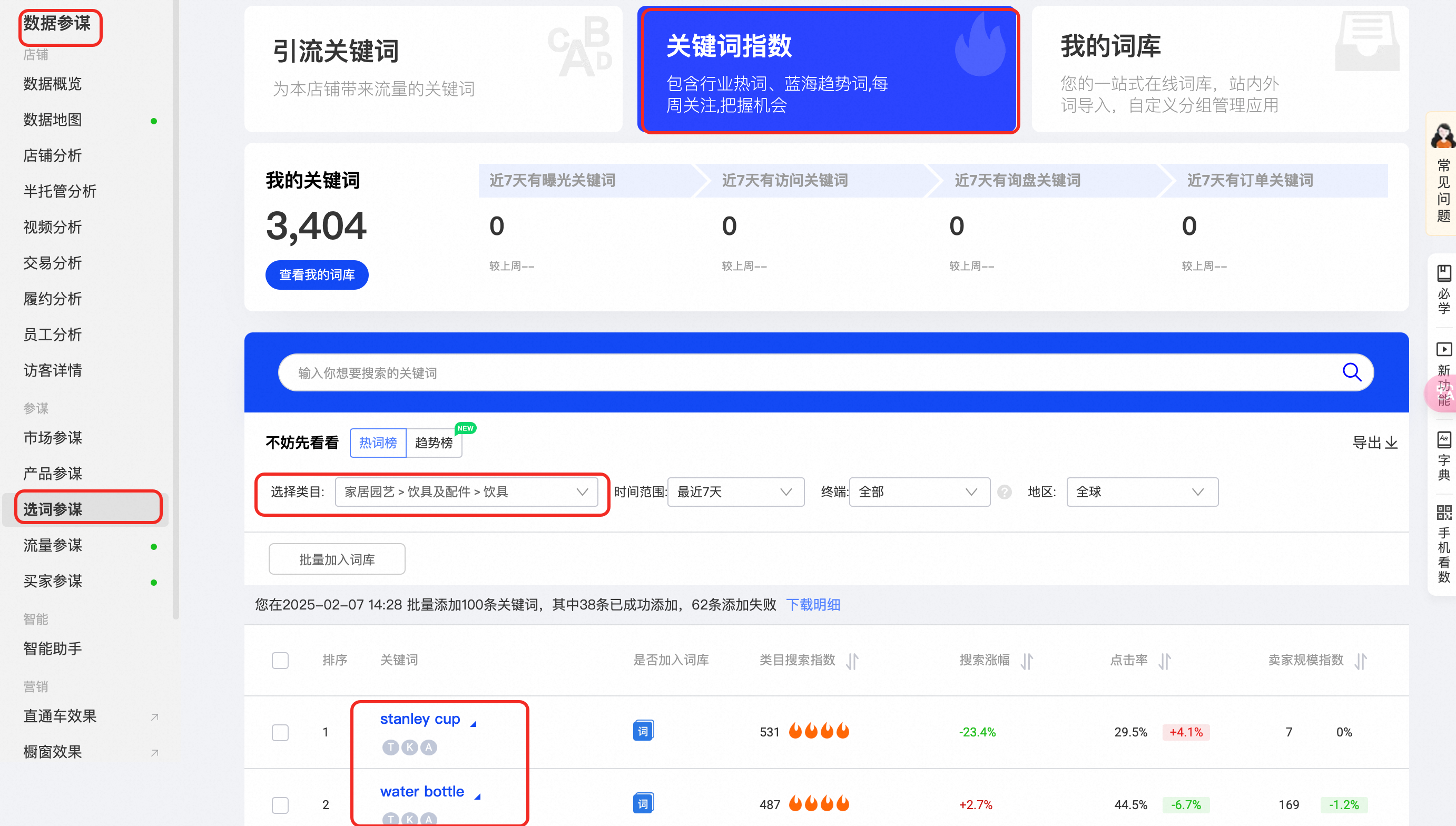
Task: Click the magnifier search icon
Action: click(1352, 372)
